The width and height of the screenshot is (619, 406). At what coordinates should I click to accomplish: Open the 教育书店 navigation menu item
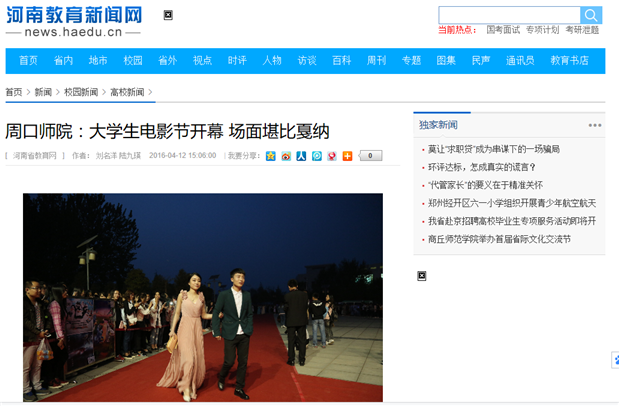(x=569, y=60)
